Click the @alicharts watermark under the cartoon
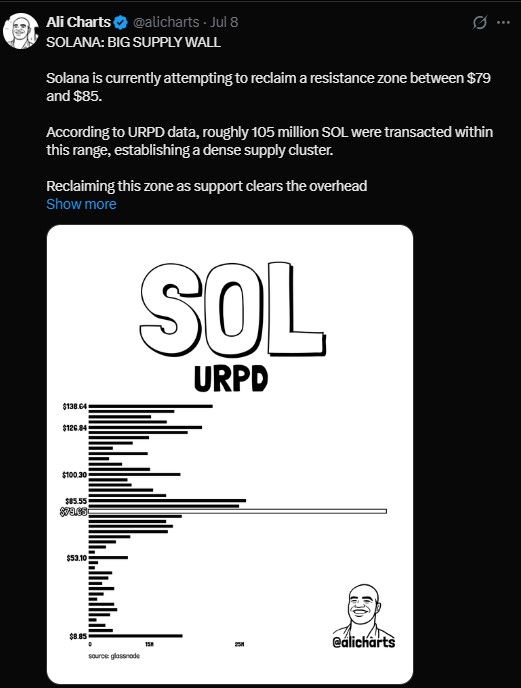 pos(363,642)
